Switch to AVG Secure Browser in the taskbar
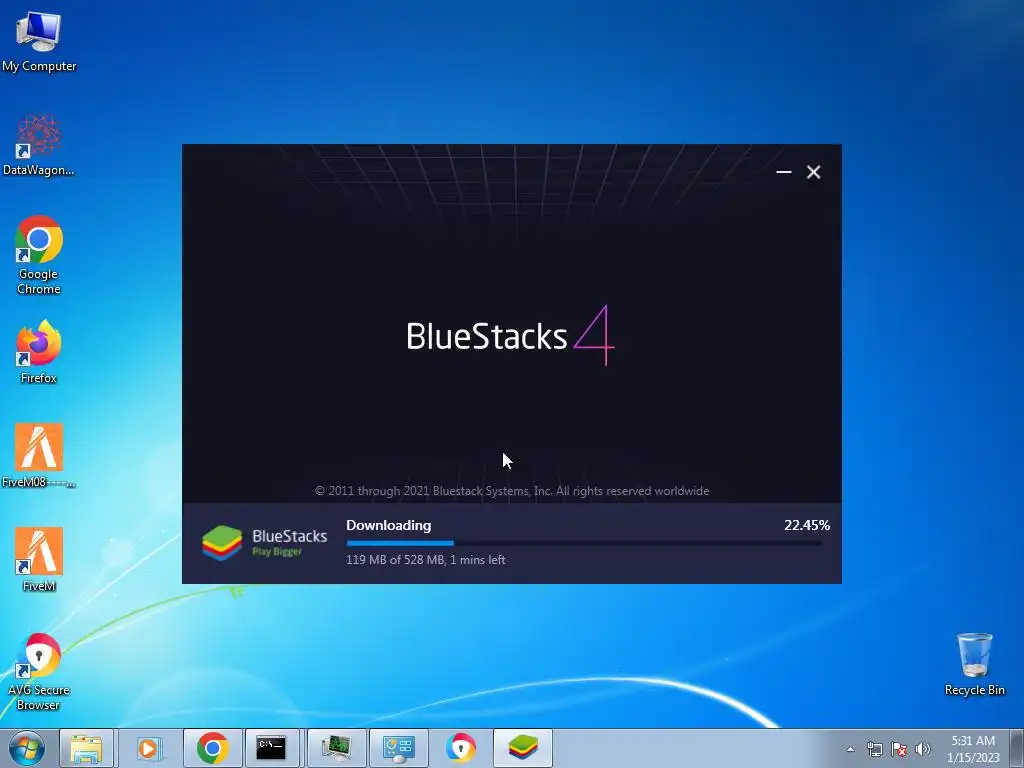 (x=460, y=748)
